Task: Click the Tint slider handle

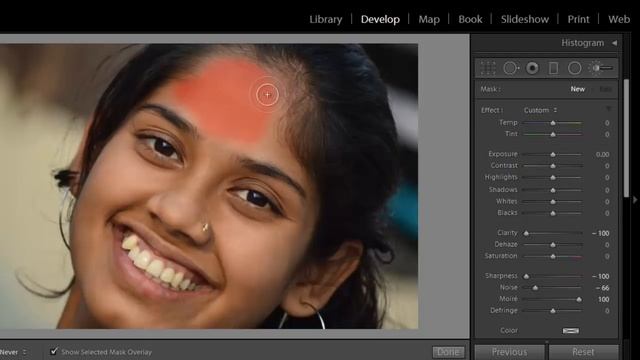Action: 553,134
